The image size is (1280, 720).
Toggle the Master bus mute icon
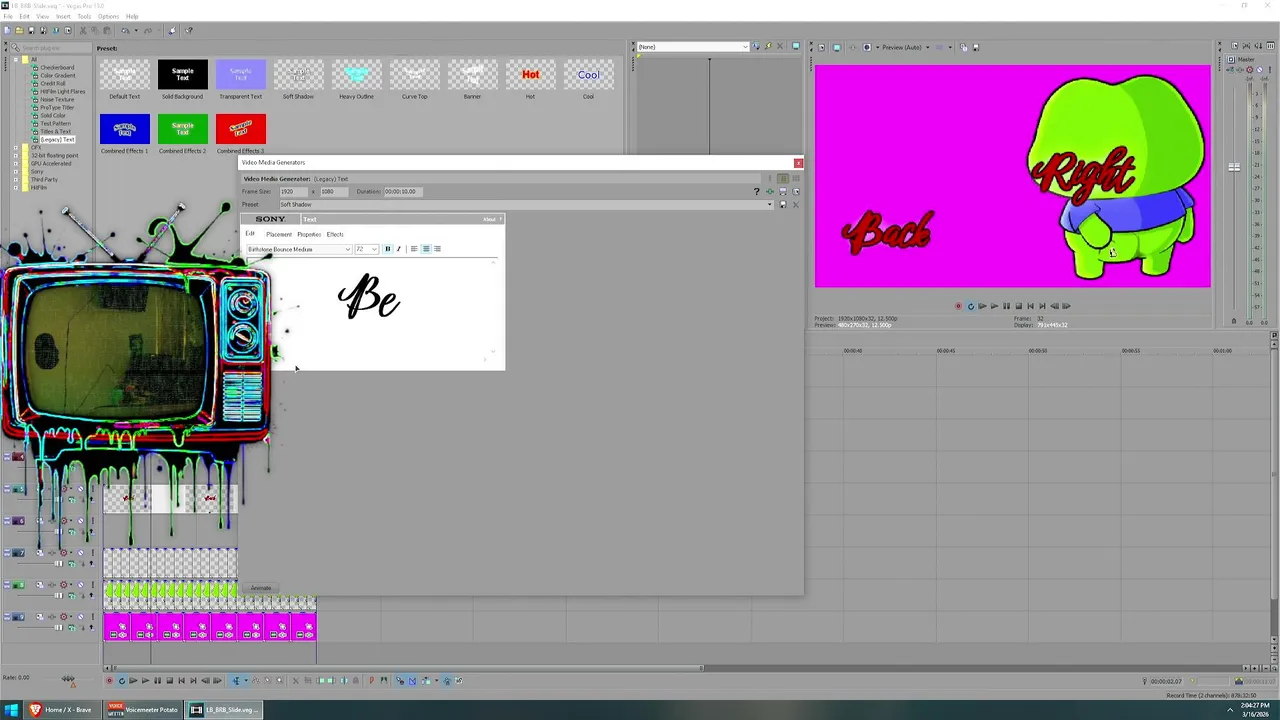click(x=1259, y=70)
